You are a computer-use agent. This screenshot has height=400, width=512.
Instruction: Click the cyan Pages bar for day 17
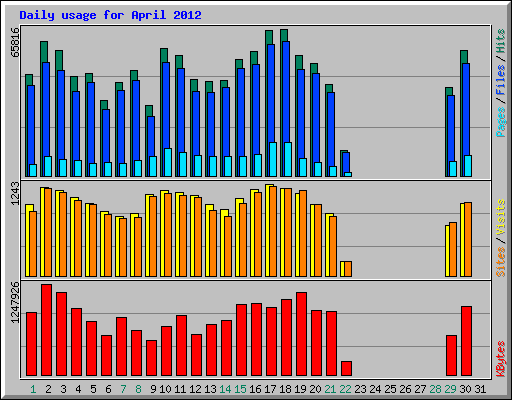(273, 159)
